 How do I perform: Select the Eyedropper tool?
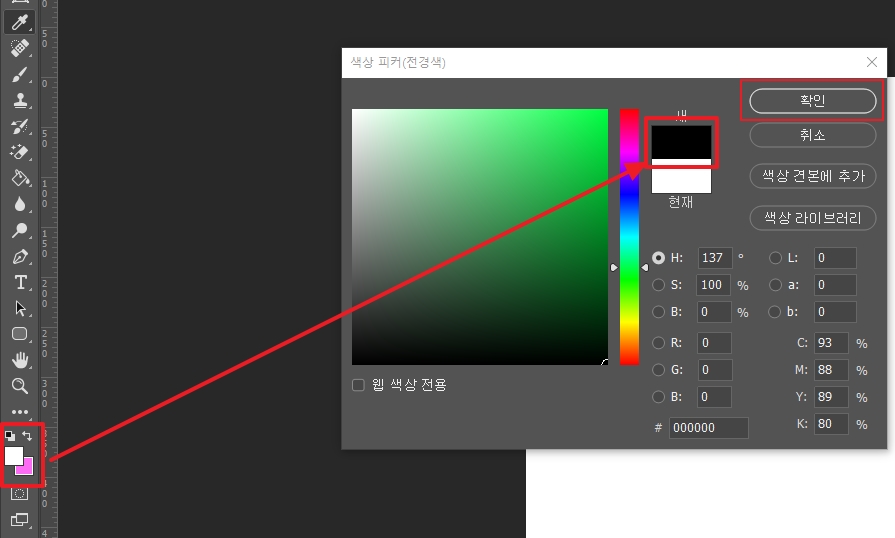click(x=20, y=22)
